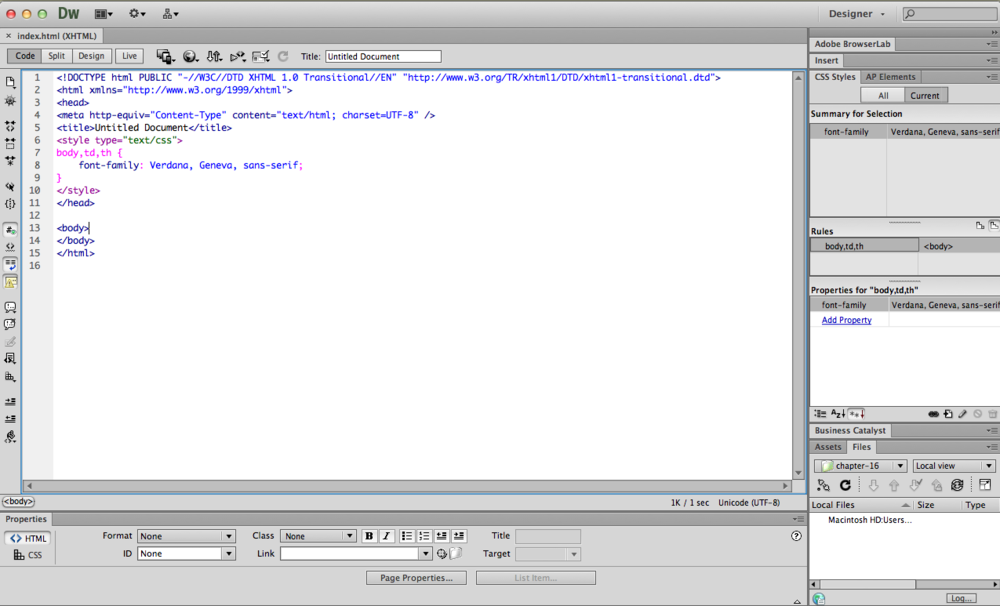Open the Designer workspace switcher menu
This screenshot has height=606, width=1000.
point(855,13)
